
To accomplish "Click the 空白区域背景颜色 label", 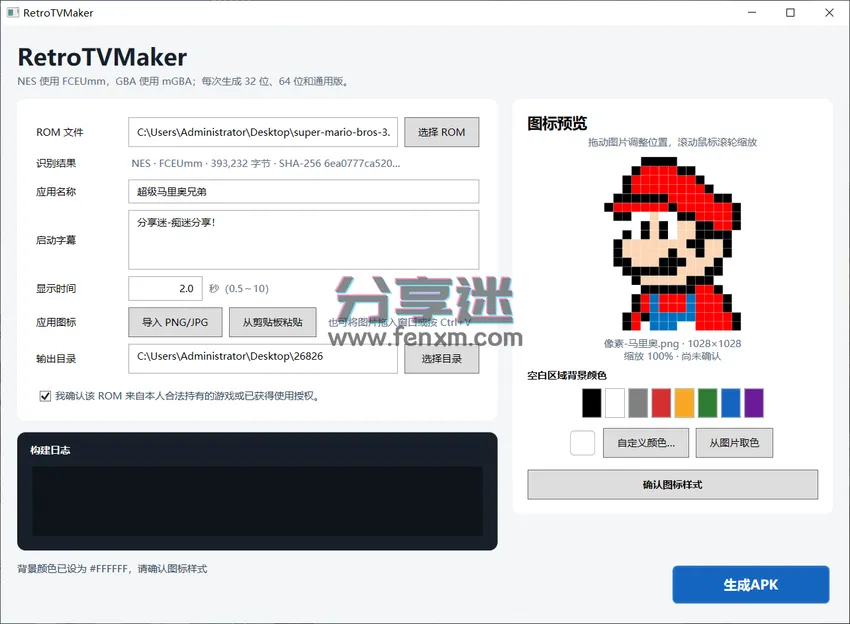I will coord(567,375).
